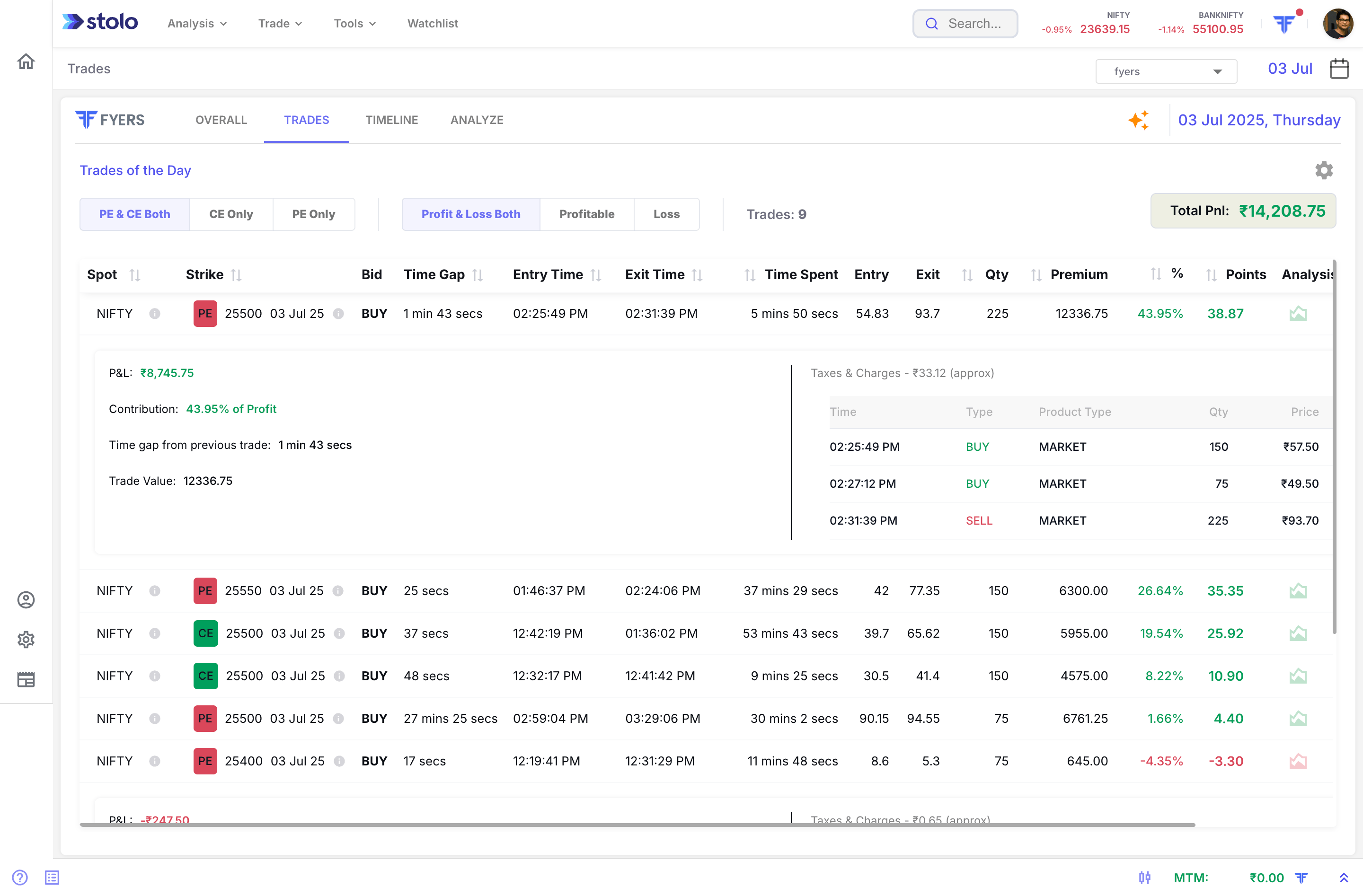Click info icon next to NIFTY in first row
Viewport: 1363px width, 896px height.
tap(155, 314)
